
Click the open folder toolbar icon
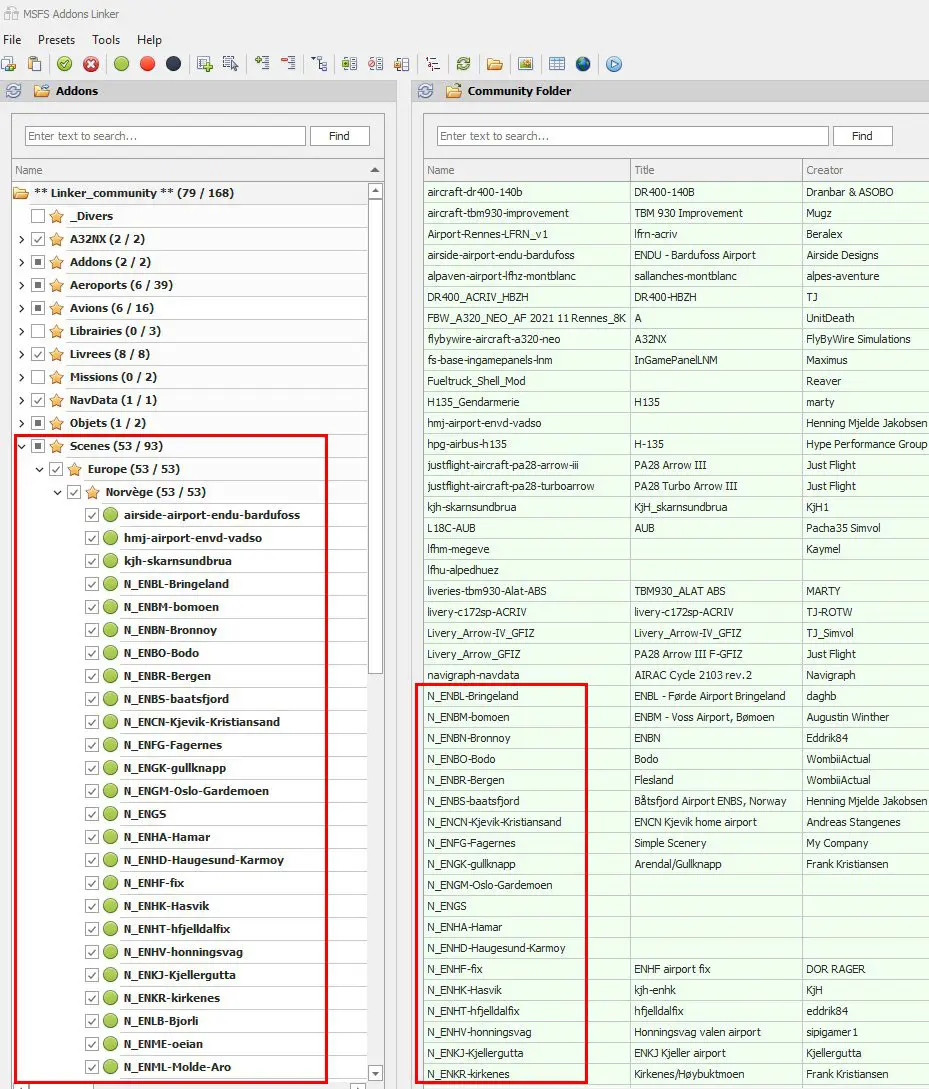pos(494,64)
